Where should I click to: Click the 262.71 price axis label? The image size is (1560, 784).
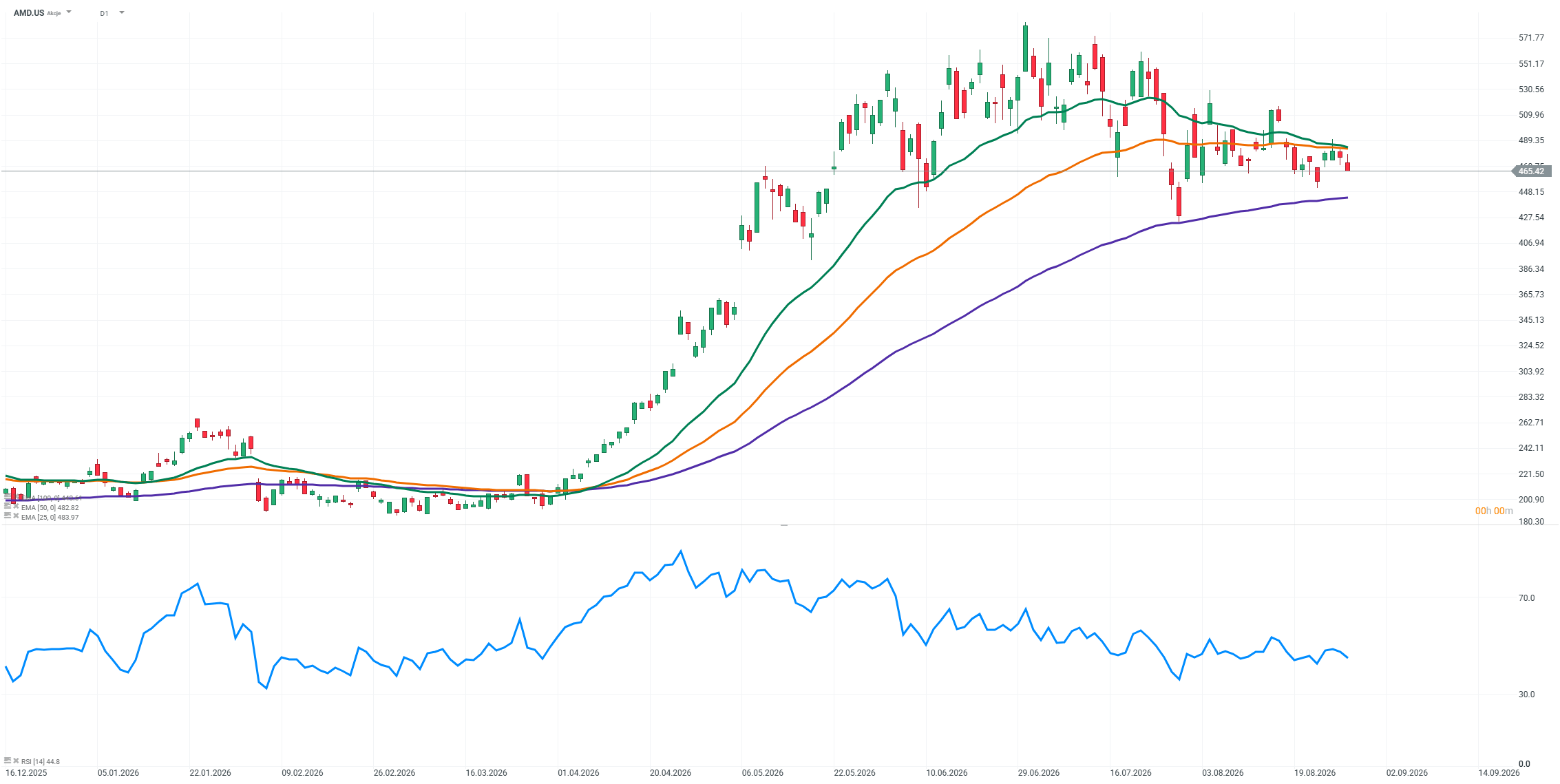coord(1531,423)
